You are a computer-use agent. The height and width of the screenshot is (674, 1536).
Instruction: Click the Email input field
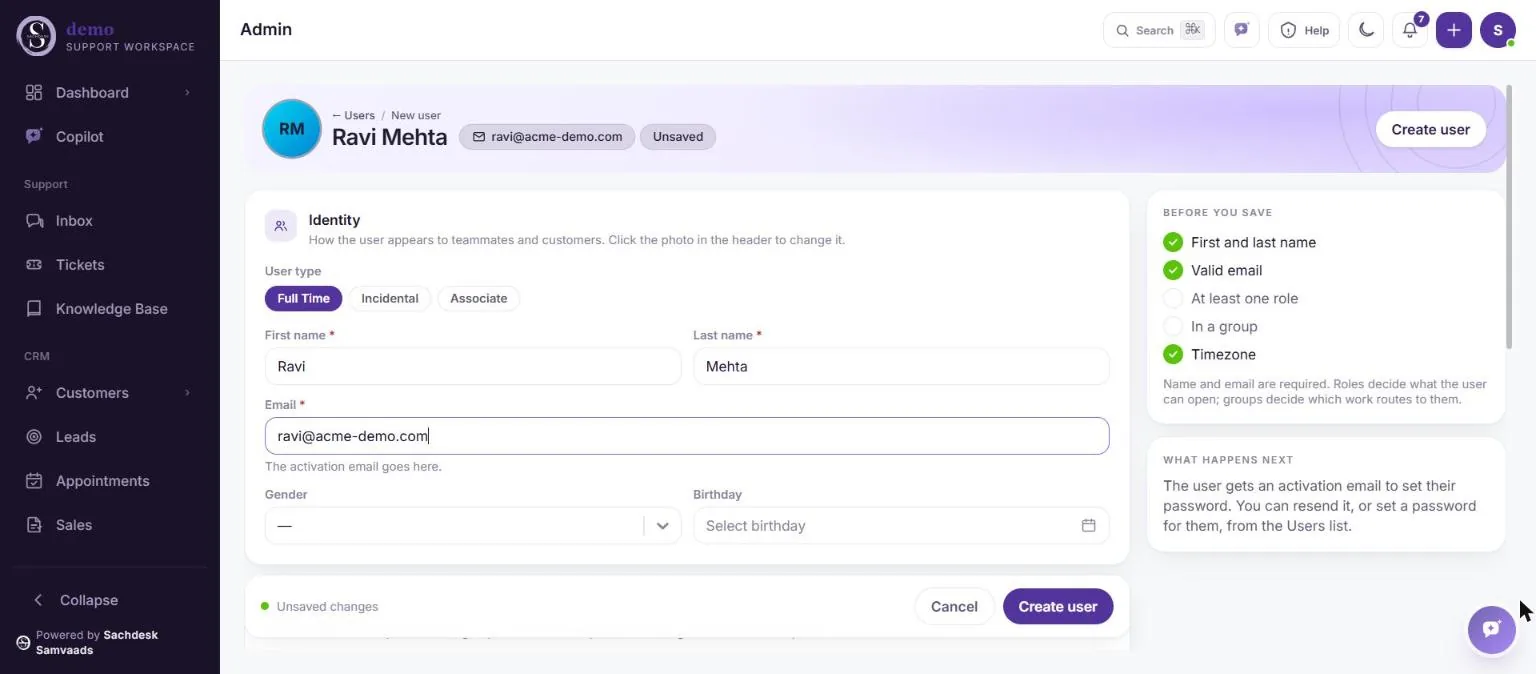(687, 436)
